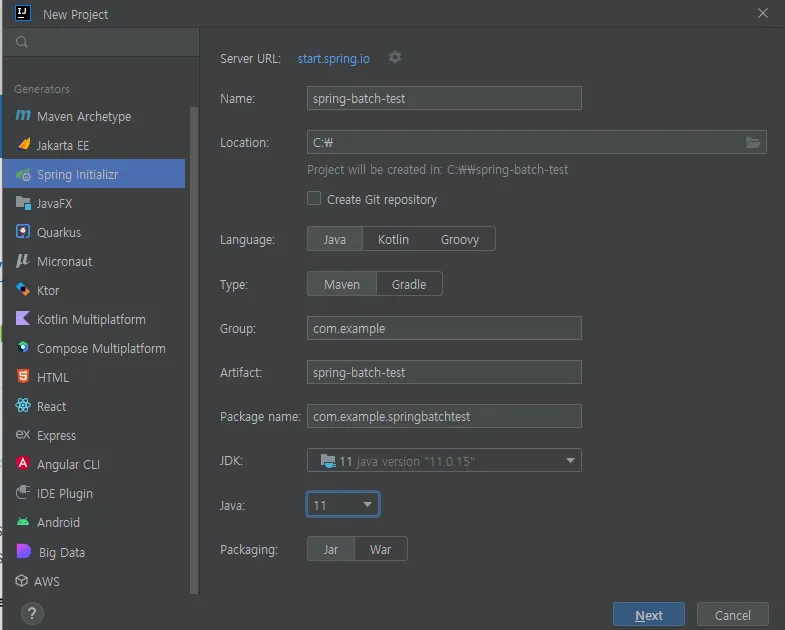Open the start.spring.io link
The image size is (785, 630).
(x=333, y=58)
